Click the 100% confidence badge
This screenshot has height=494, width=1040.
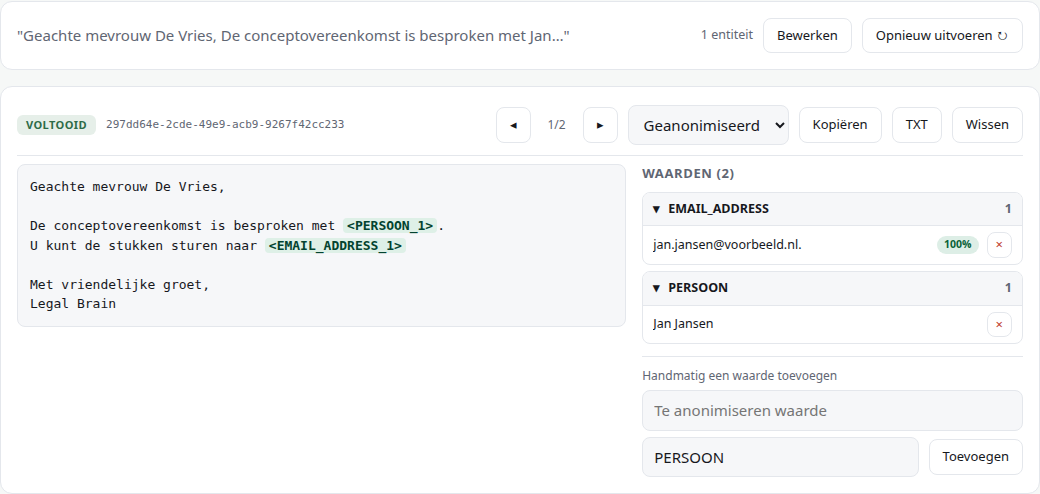[x=957, y=245]
